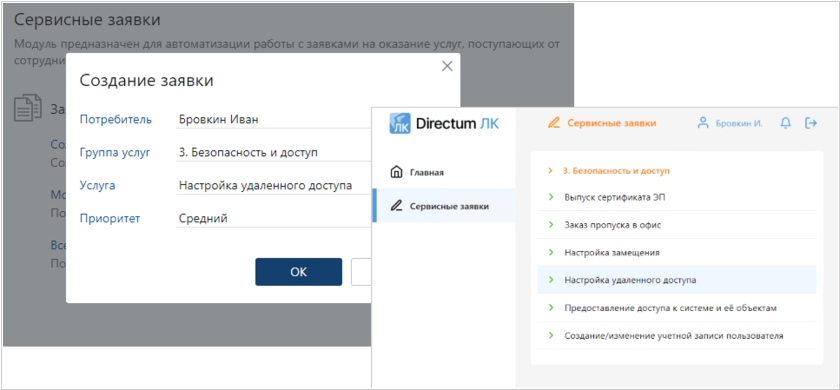This screenshot has width=840, height=390.
Task: Click the Directum ЛК logo icon
Action: (x=400, y=123)
